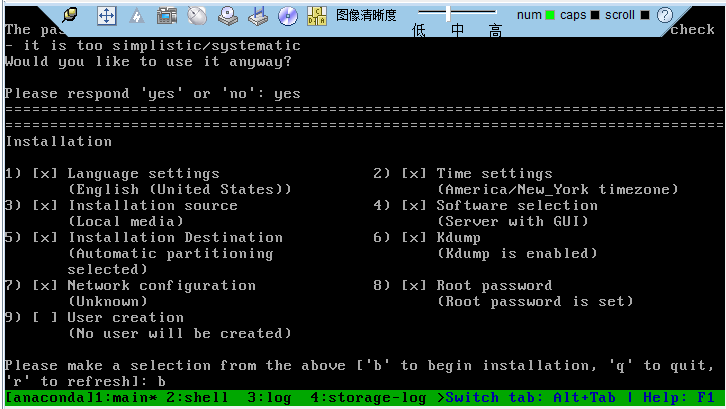Toggle the scroll lock indicator

643,15
